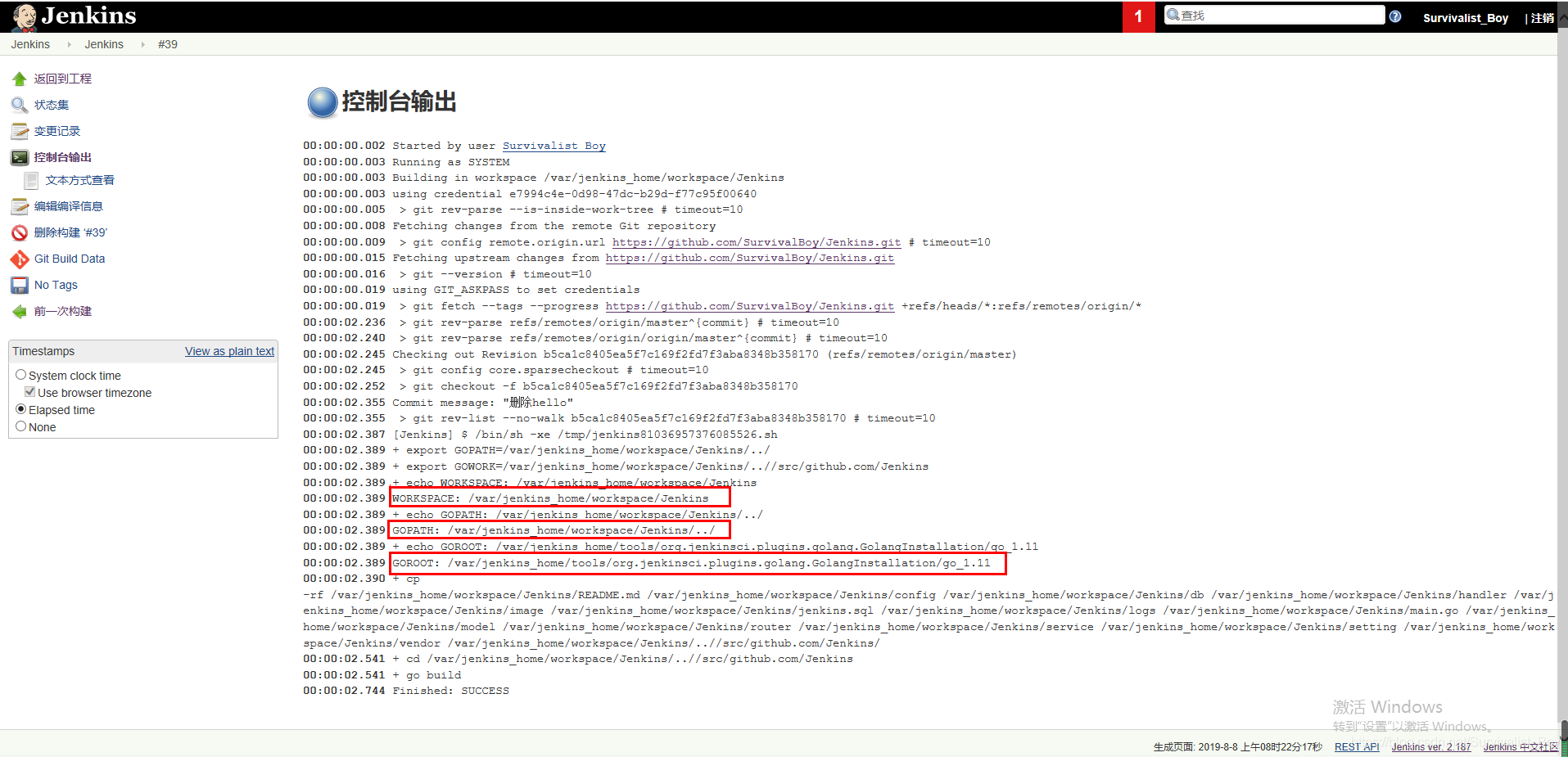The height and width of the screenshot is (757, 1568).
Task: Open GitHub URL in git config line
Action: tap(757, 242)
